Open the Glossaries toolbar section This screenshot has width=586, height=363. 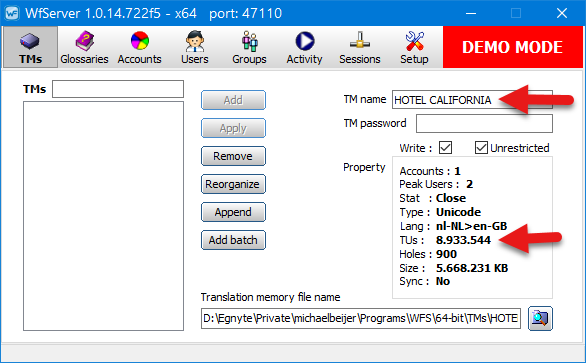(84, 47)
